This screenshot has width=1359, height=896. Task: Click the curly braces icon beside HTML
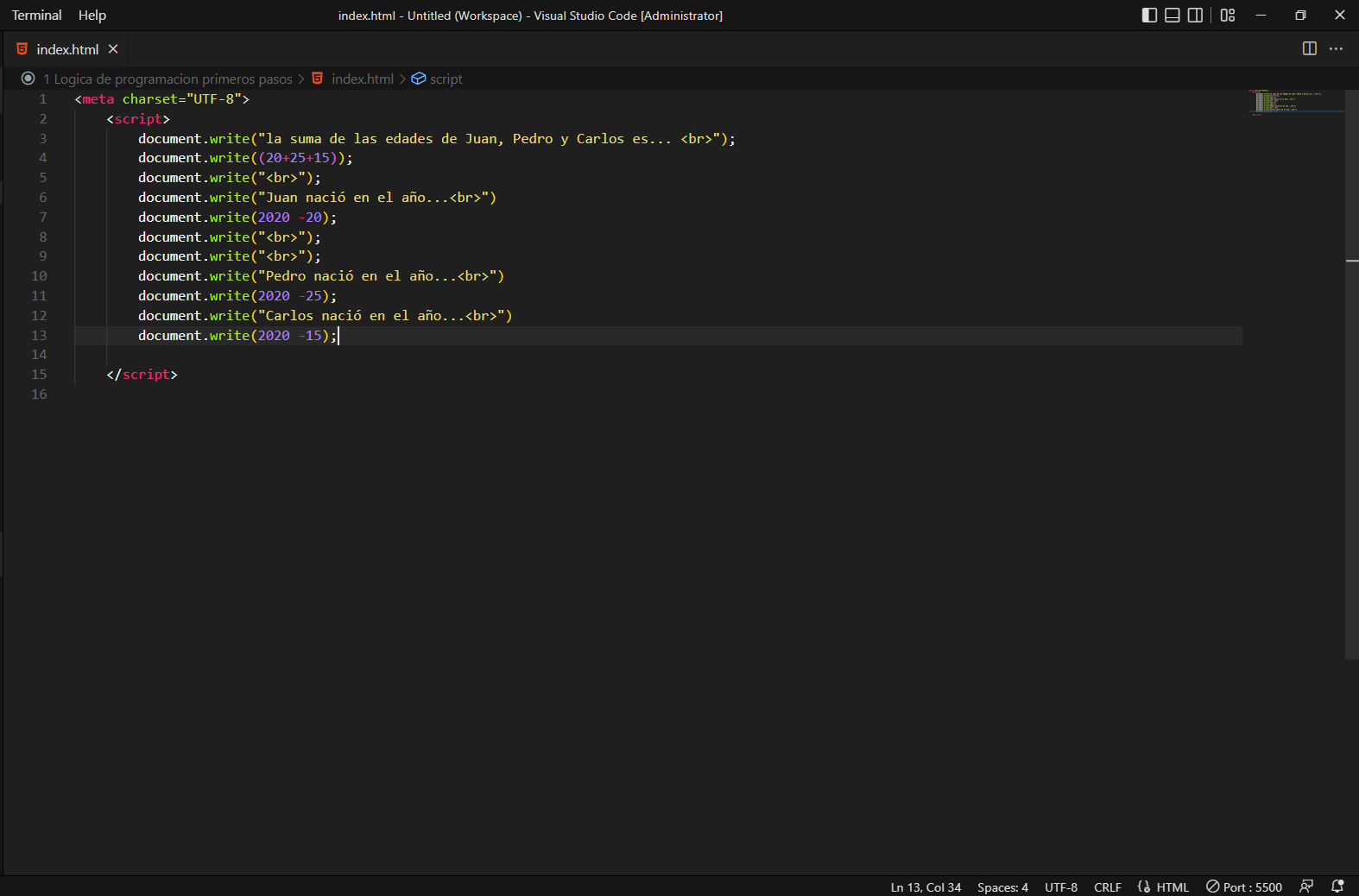[x=1144, y=887]
